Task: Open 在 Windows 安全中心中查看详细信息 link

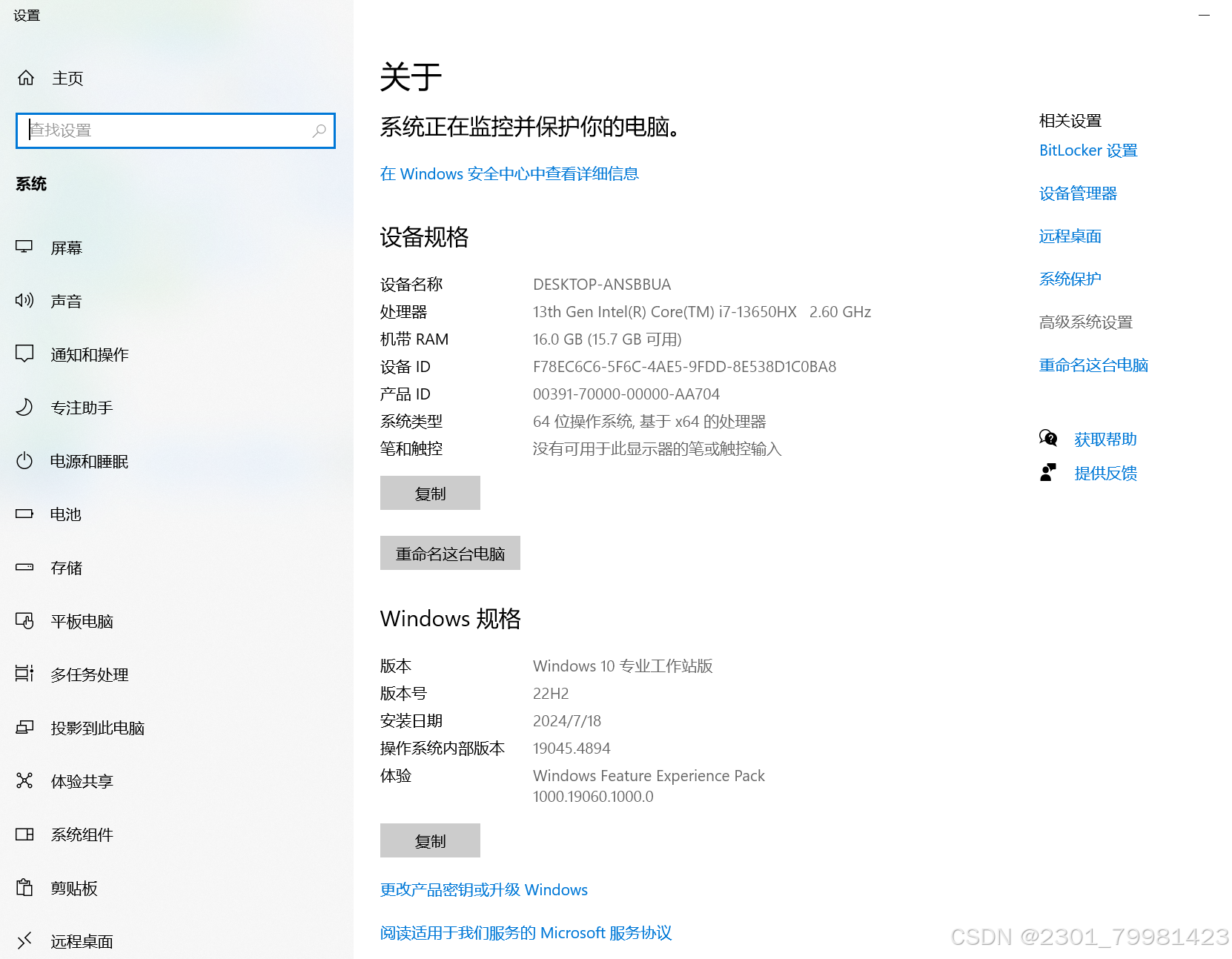Action: [509, 173]
